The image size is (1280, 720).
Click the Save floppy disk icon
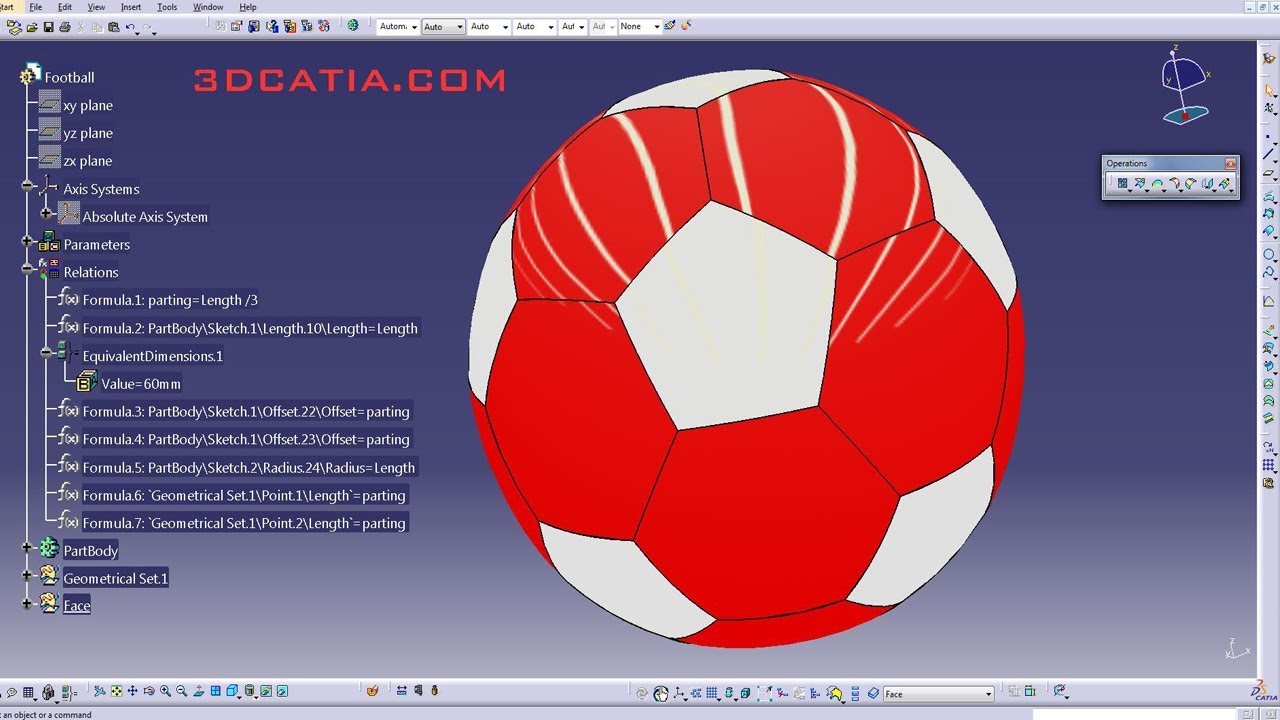48,27
